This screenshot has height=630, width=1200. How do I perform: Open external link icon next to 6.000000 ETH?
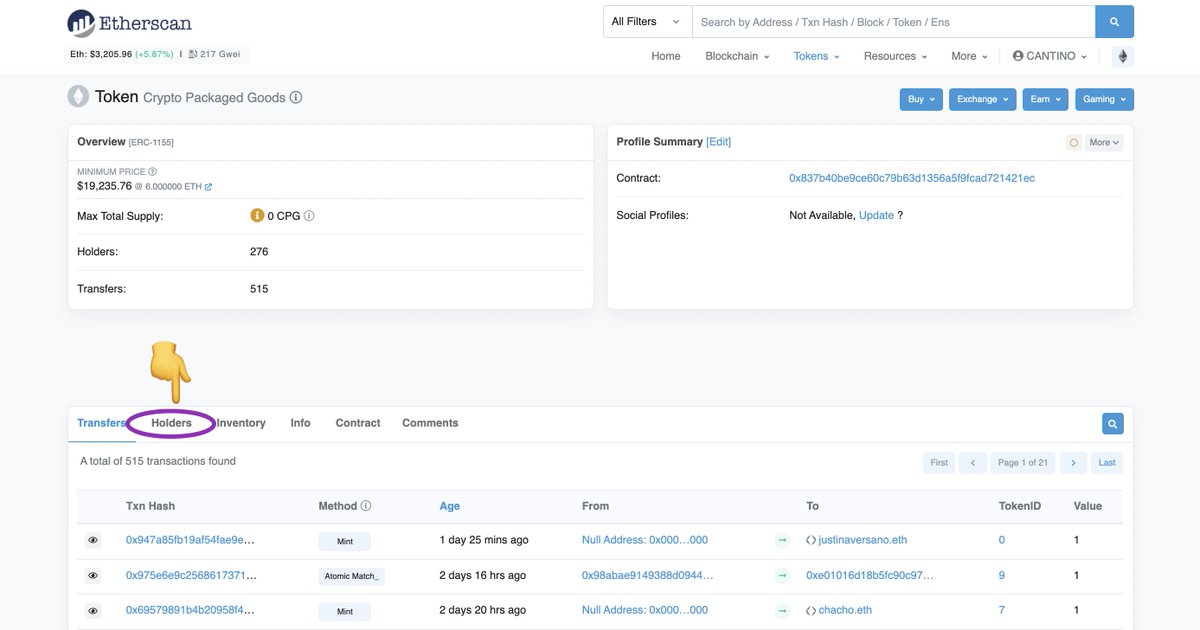point(208,187)
